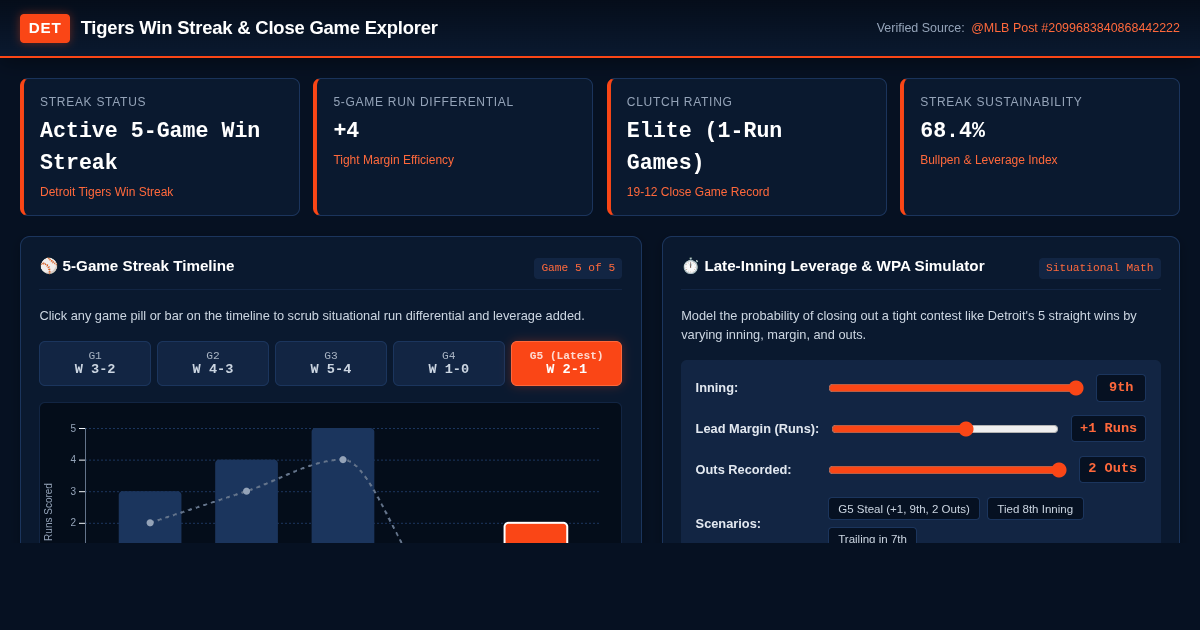The height and width of the screenshot is (630, 1200).
Task: Click the Game 3 bar in chart
Action: (x=343, y=486)
